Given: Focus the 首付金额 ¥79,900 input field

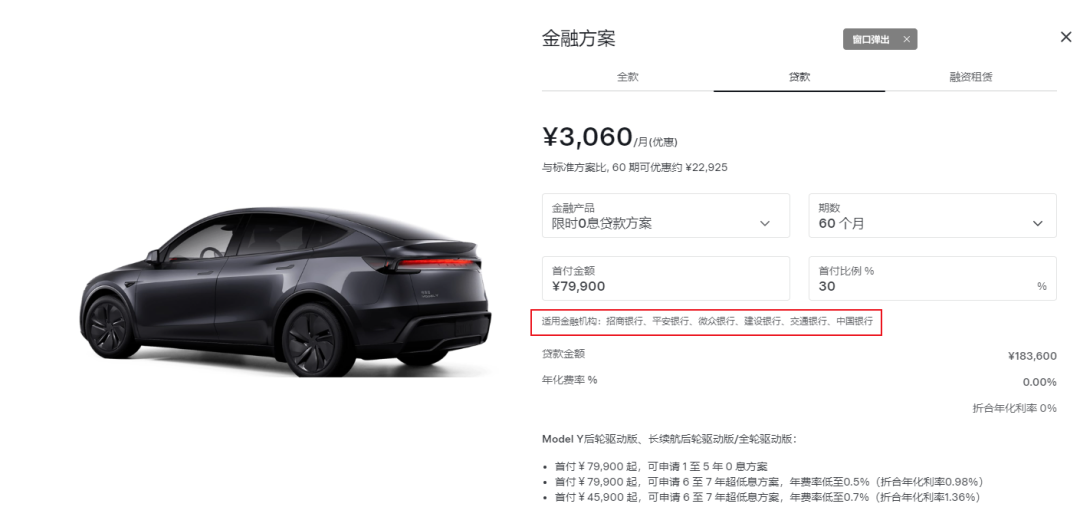Looking at the screenshot, I should pos(666,278).
